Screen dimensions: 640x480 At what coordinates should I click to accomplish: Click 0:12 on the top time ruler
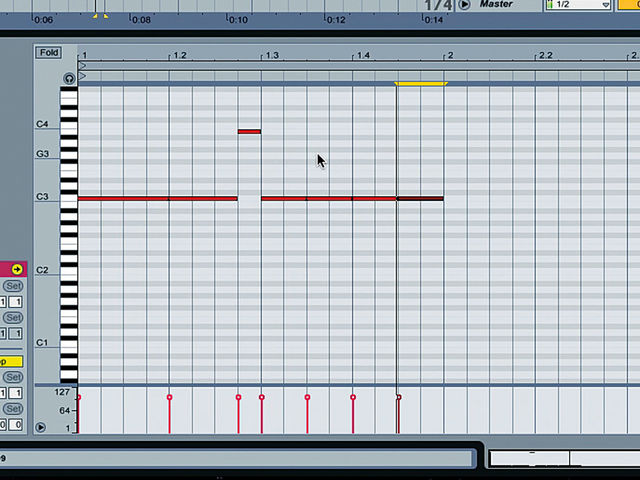336,20
